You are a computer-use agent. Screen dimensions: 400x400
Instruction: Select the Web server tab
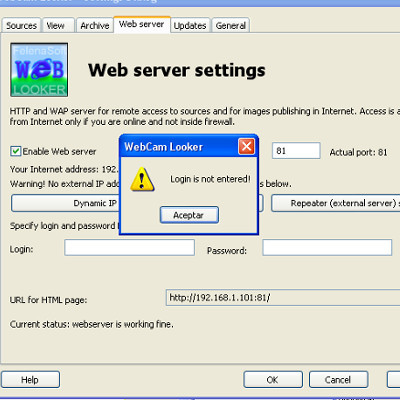click(142, 24)
